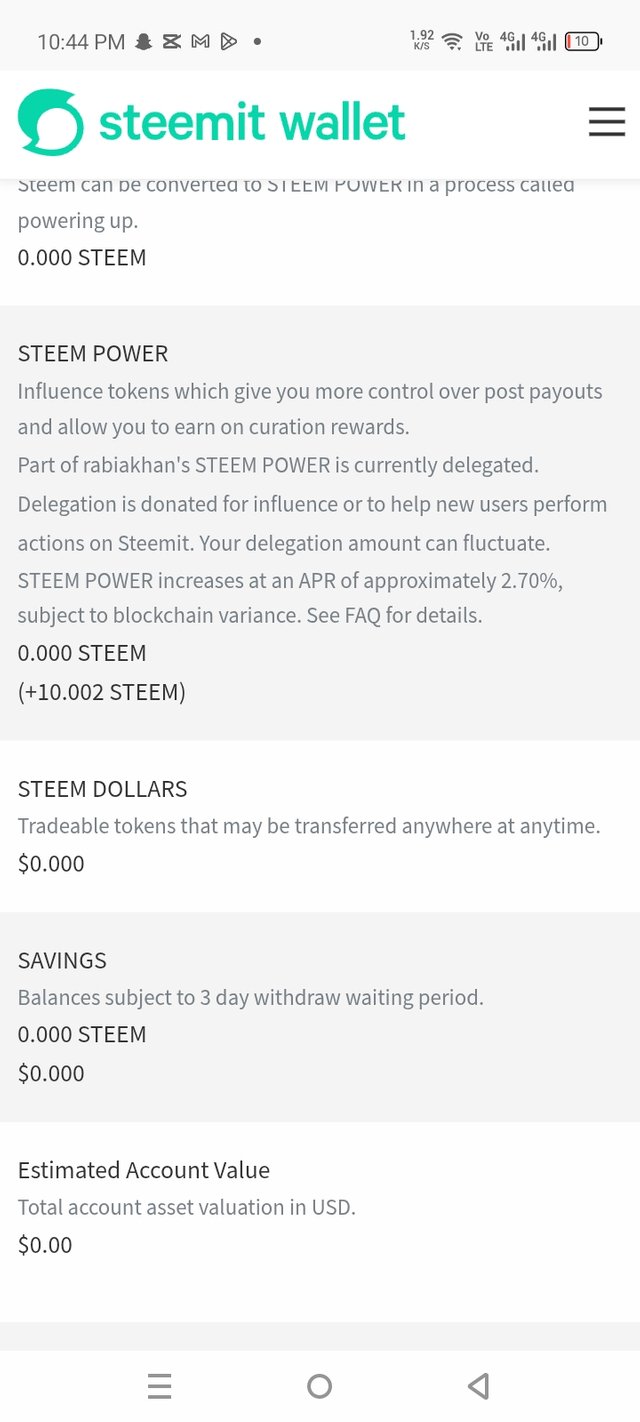Open the $0.000 Steem Dollars balance dropdown
This screenshot has height=1422, width=640.
[x=51, y=863]
